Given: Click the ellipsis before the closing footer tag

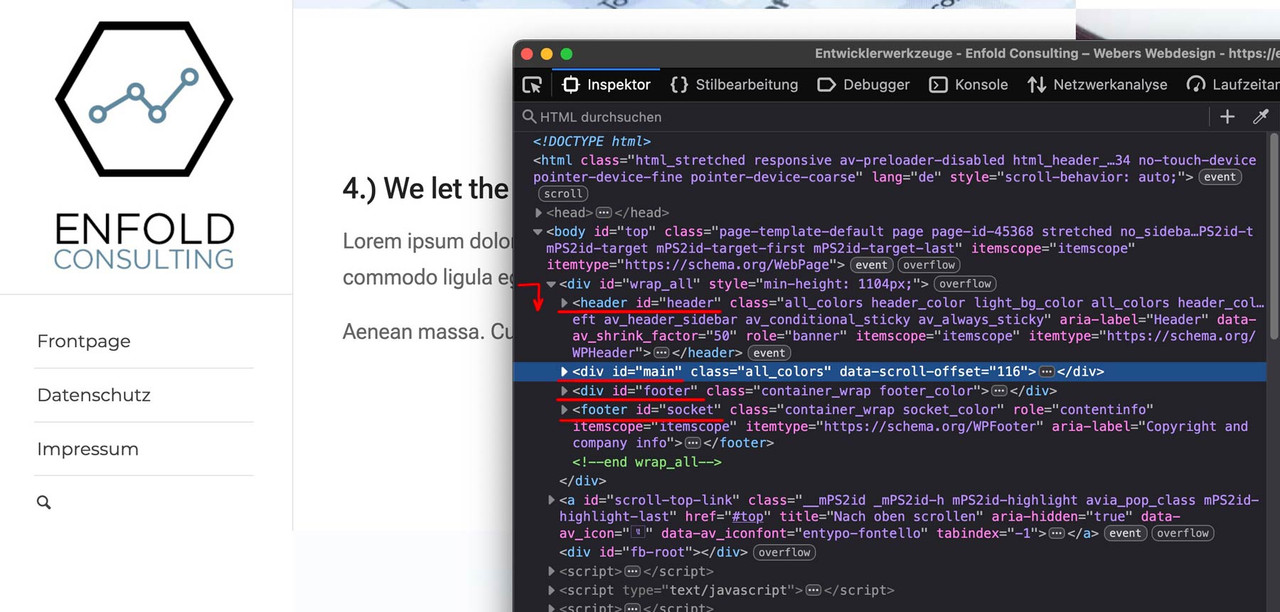Looking at the screenshot, I should pyautogui.click(x=692, y=443).
